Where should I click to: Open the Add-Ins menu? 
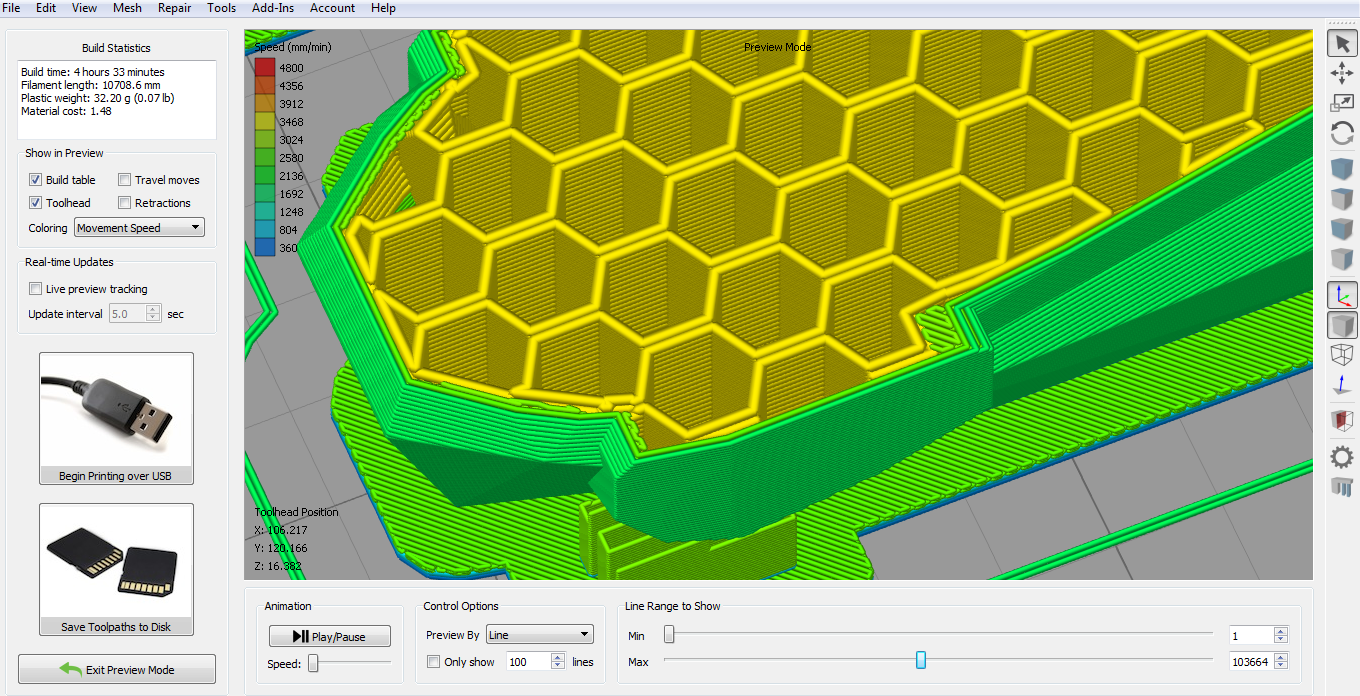[273, 8]
